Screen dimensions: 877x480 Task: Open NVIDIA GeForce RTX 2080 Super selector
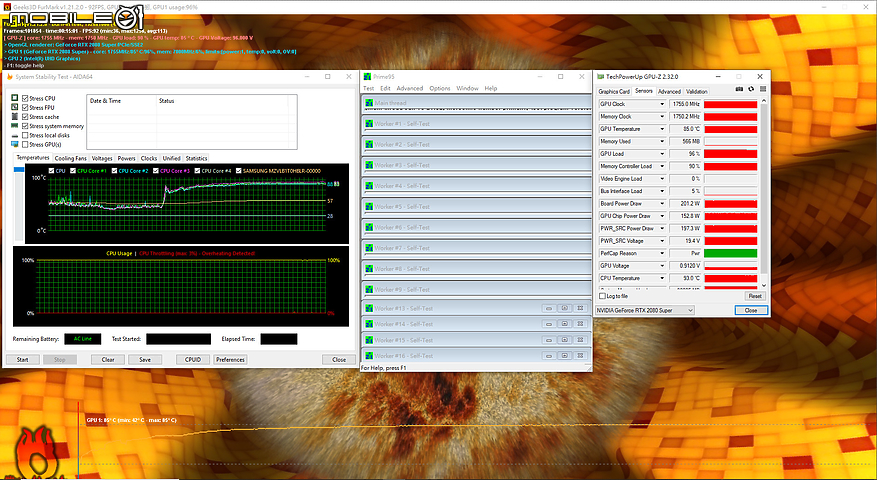pyautogui.click(x=645, y=310)
